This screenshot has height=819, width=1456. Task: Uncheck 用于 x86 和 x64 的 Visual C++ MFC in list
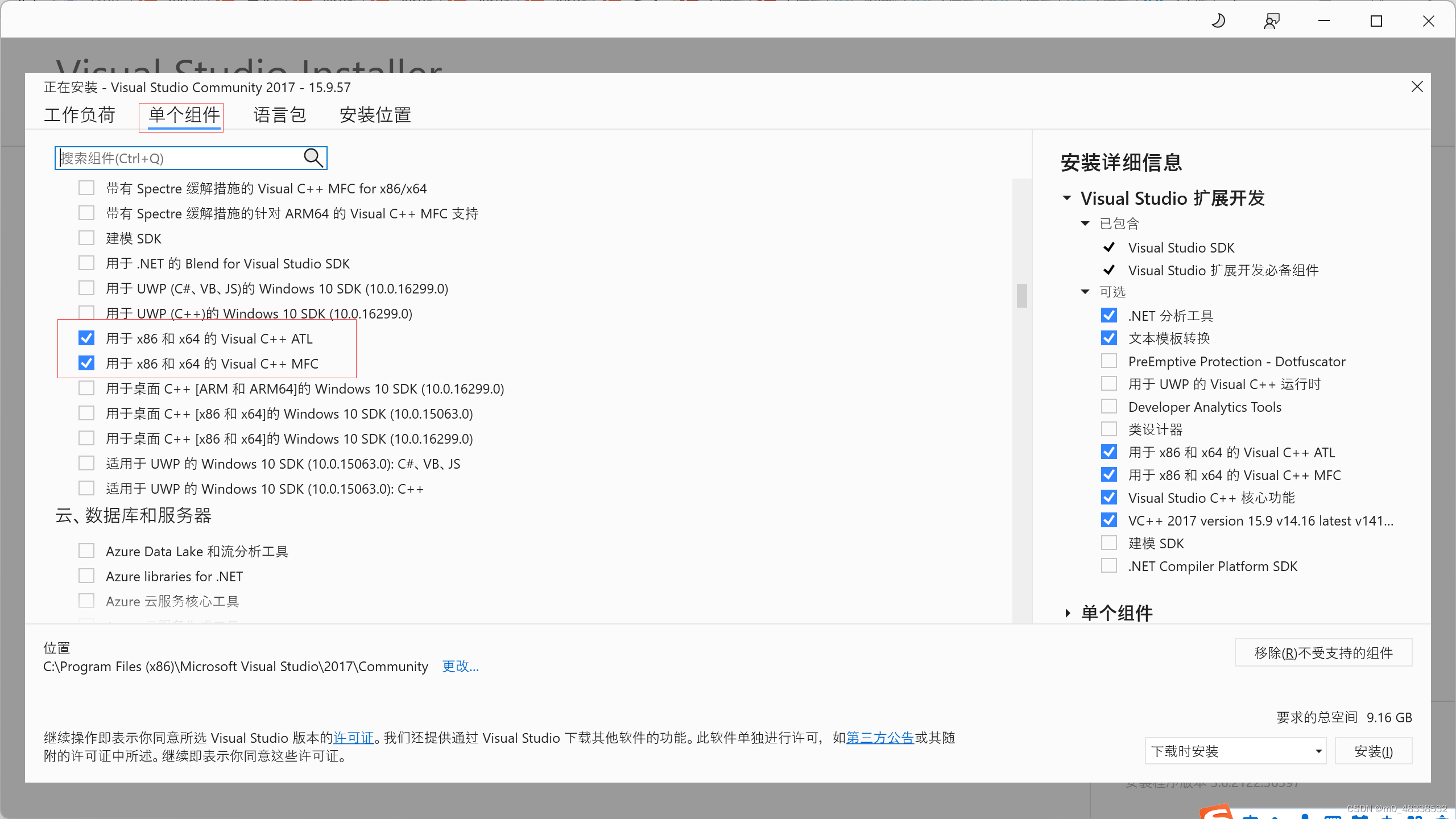tap(86, 363)
